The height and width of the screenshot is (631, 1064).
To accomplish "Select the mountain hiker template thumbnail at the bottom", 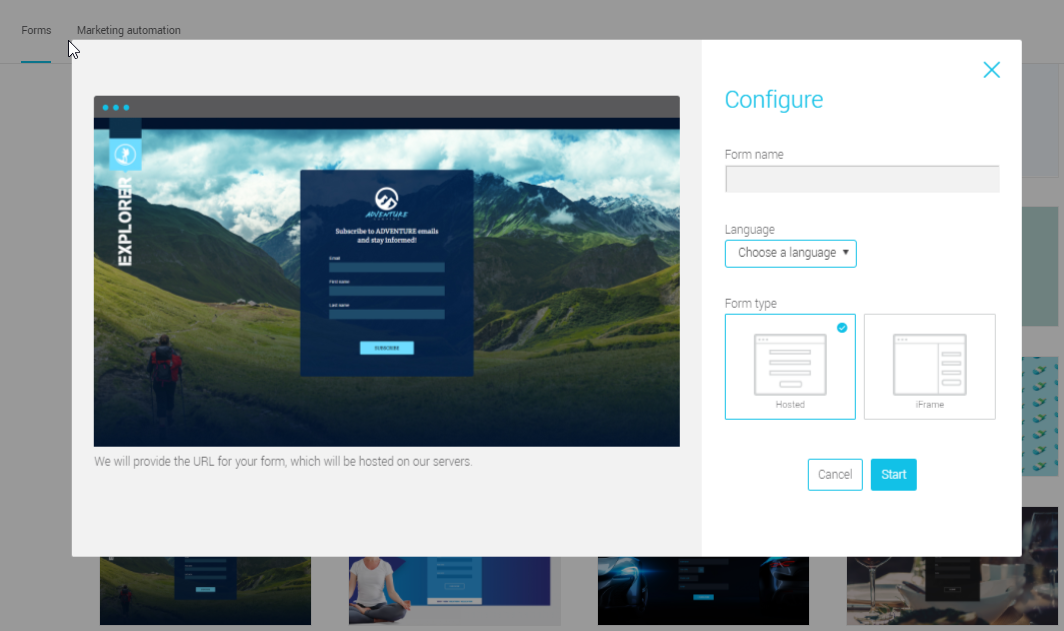I will tap(205, 590).
